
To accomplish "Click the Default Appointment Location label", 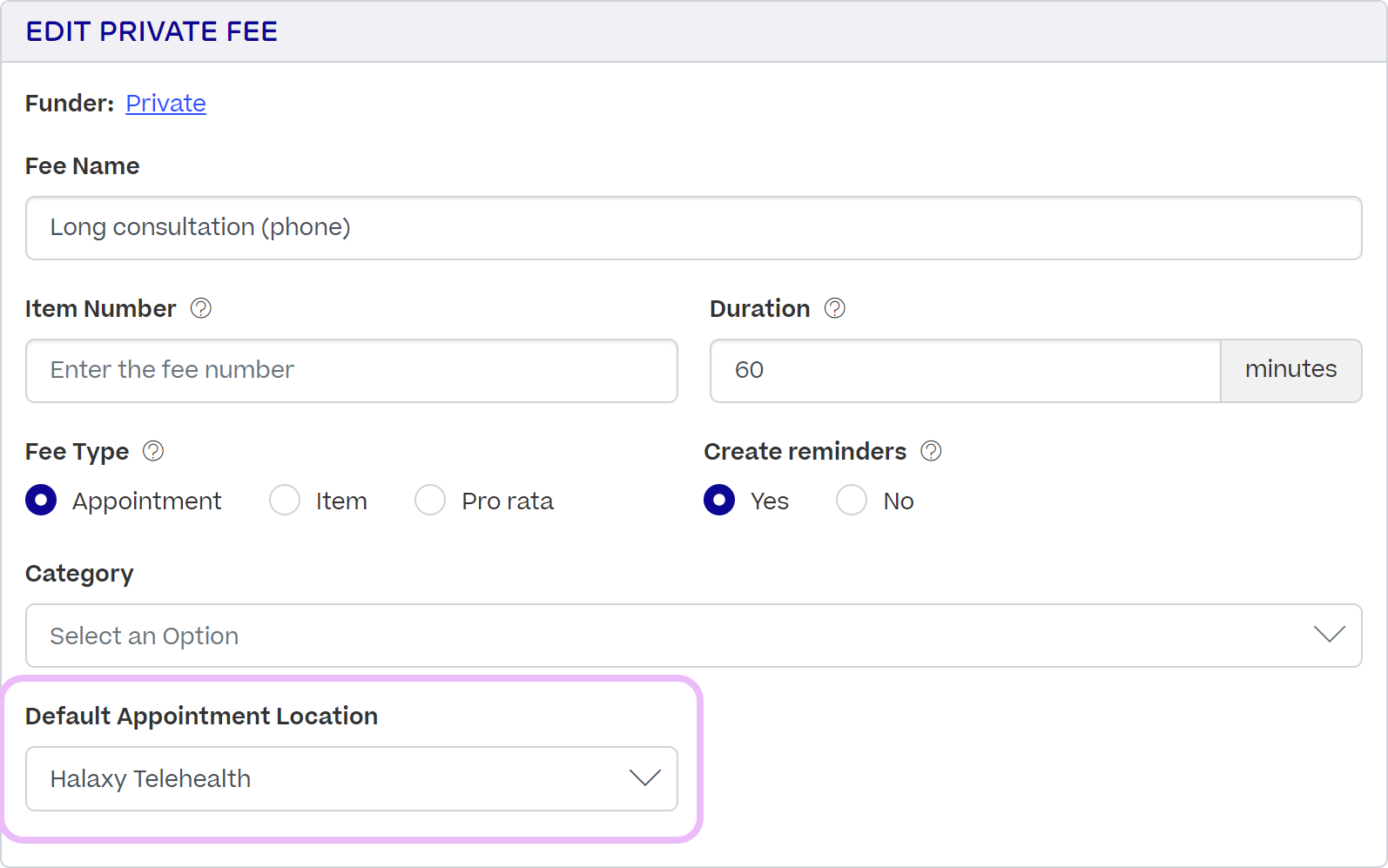I will point(201,717).
